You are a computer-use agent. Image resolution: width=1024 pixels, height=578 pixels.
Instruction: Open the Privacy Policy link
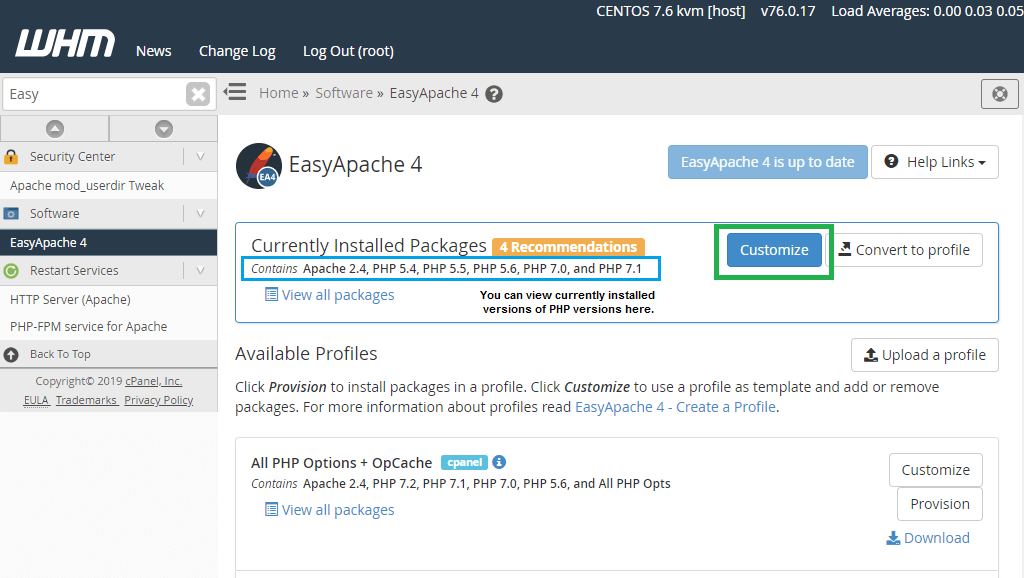point(159,400)
